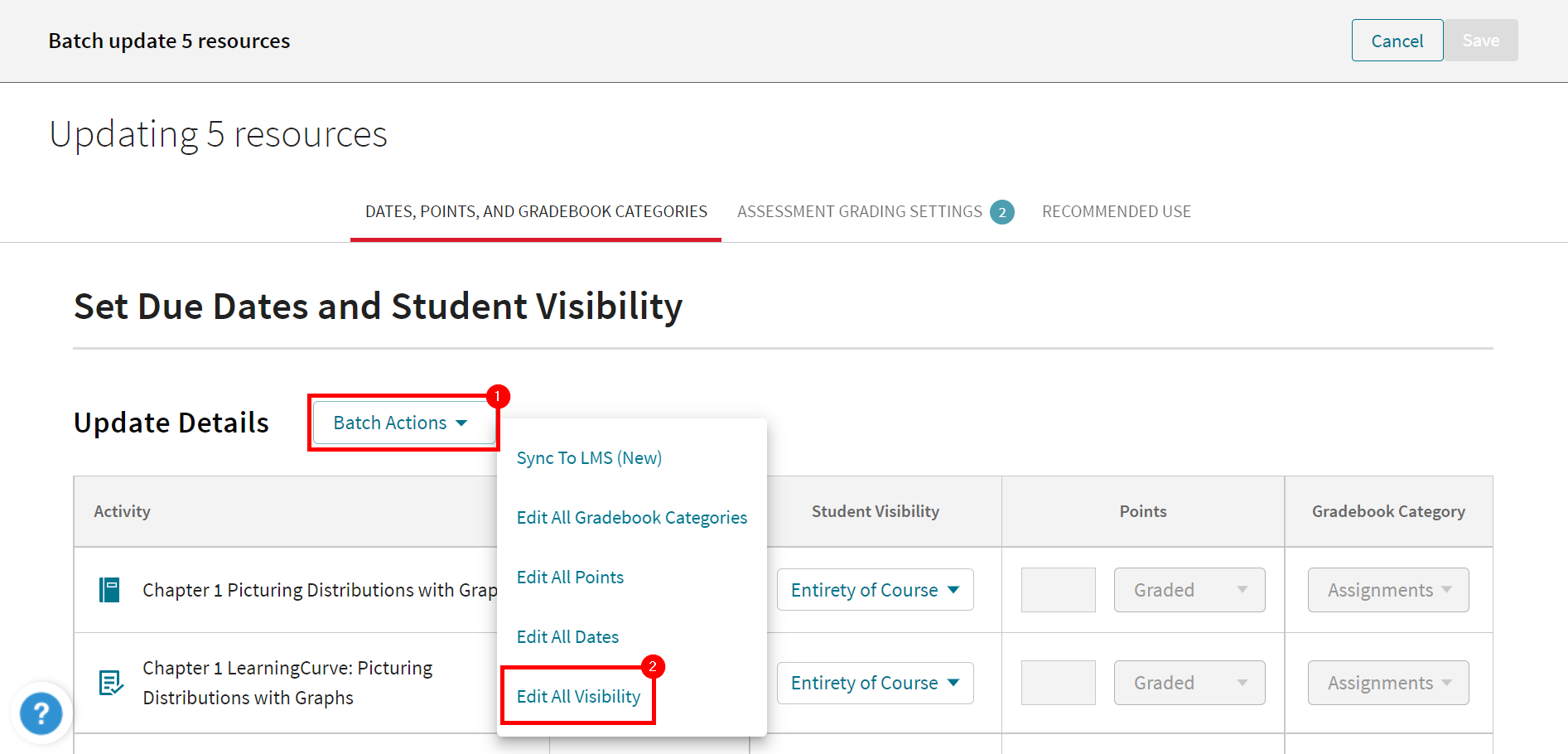Select Edit All Points option
The height and width of the screenshot is (754, 1568).
(x=570, y=577)
